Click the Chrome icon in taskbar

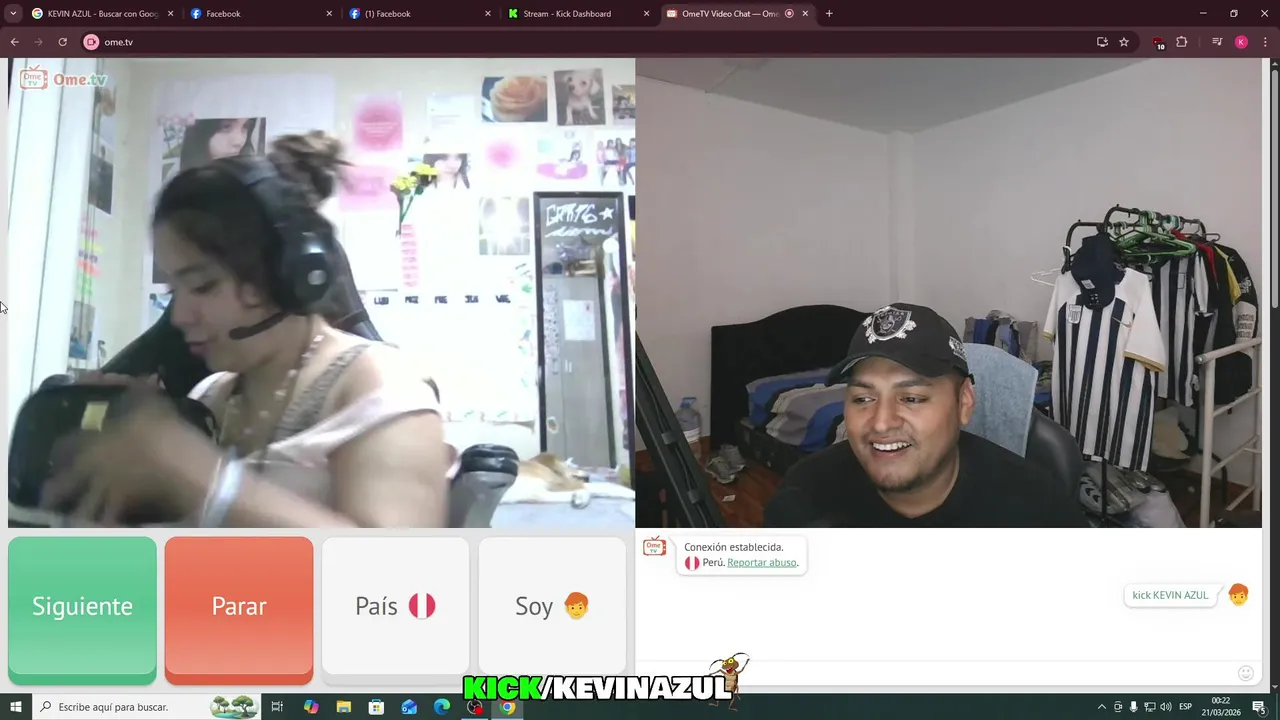pos(508,707)
